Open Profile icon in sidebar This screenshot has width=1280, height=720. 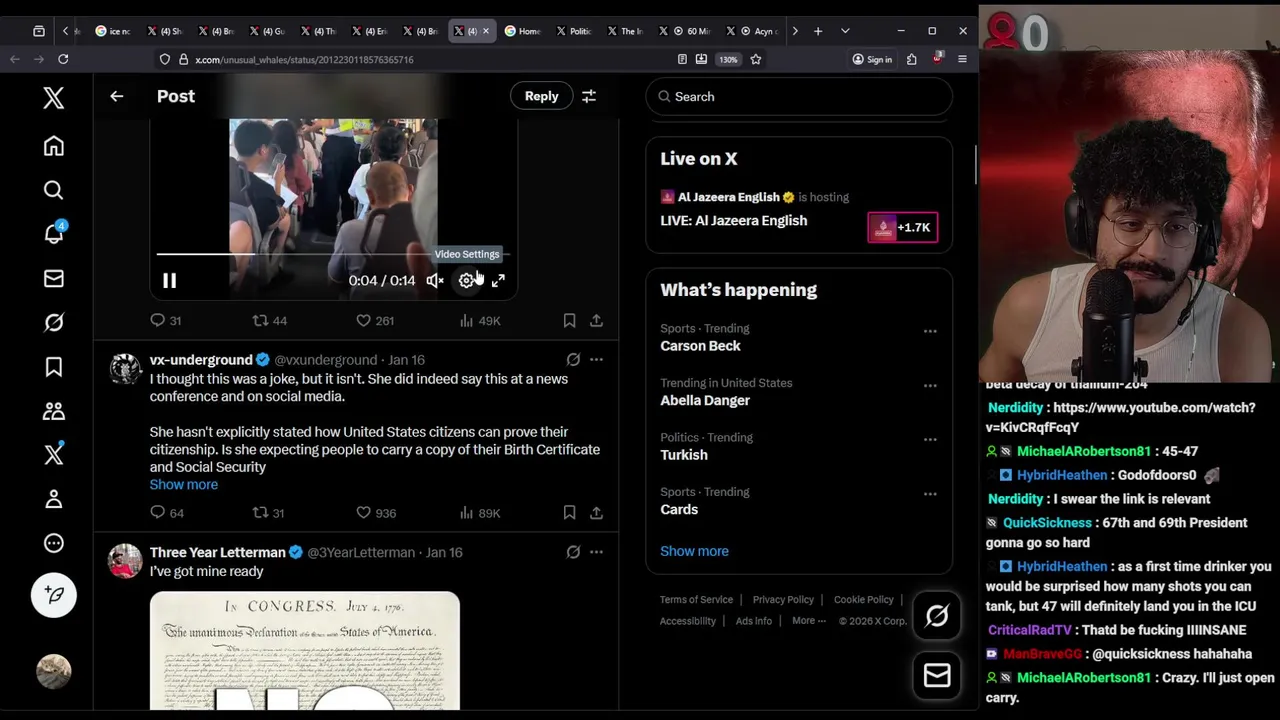point(54,499)
